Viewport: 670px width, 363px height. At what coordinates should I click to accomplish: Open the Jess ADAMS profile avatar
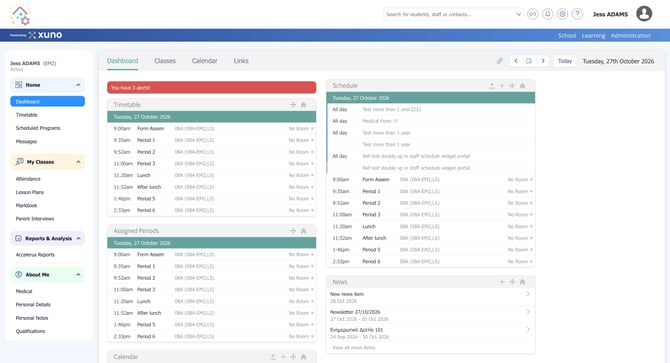[644, 14]
